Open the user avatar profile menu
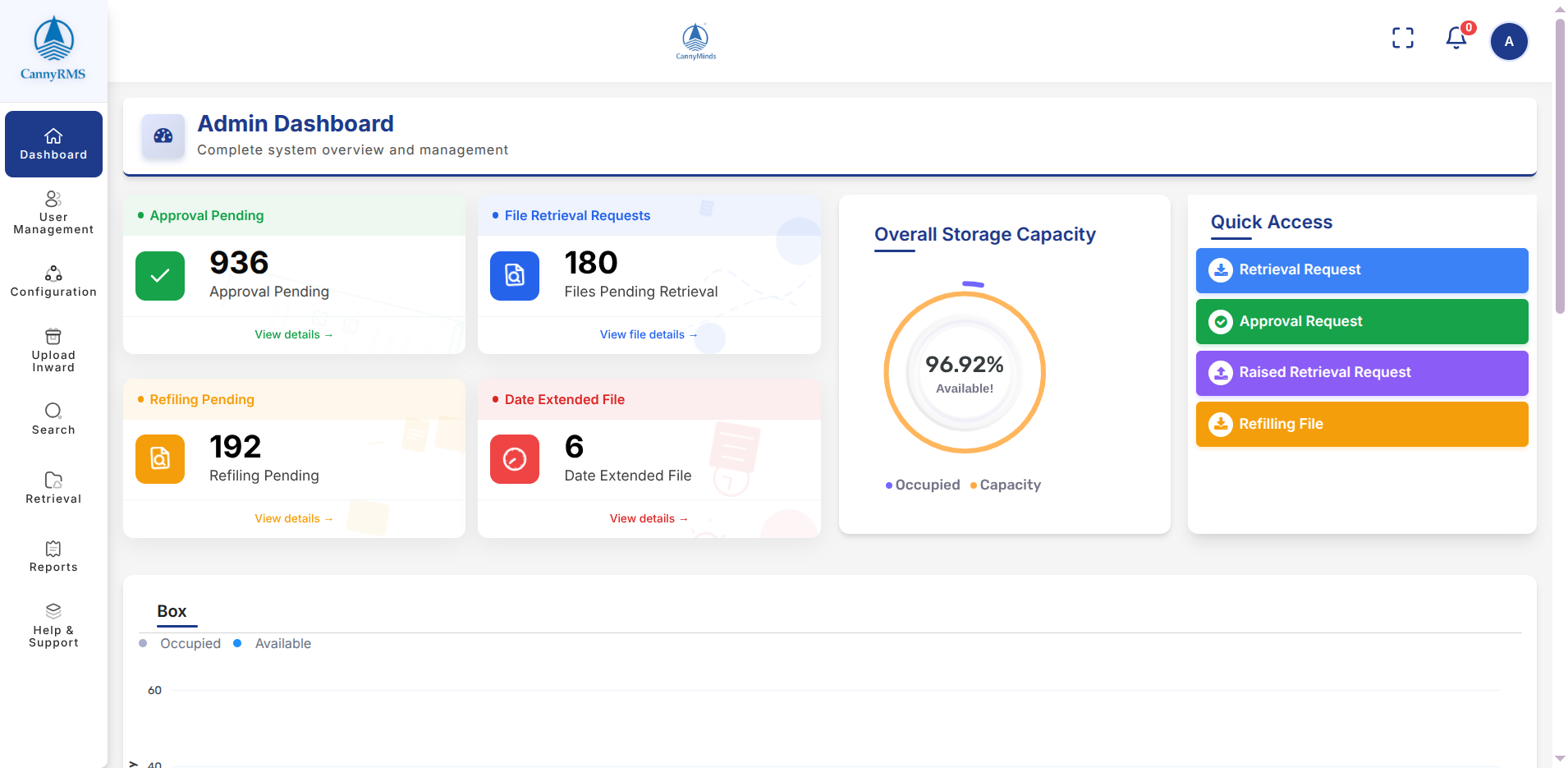The width and height of the screenshot is (1568, 768). pyautogui.click(x=1508, y=41)
